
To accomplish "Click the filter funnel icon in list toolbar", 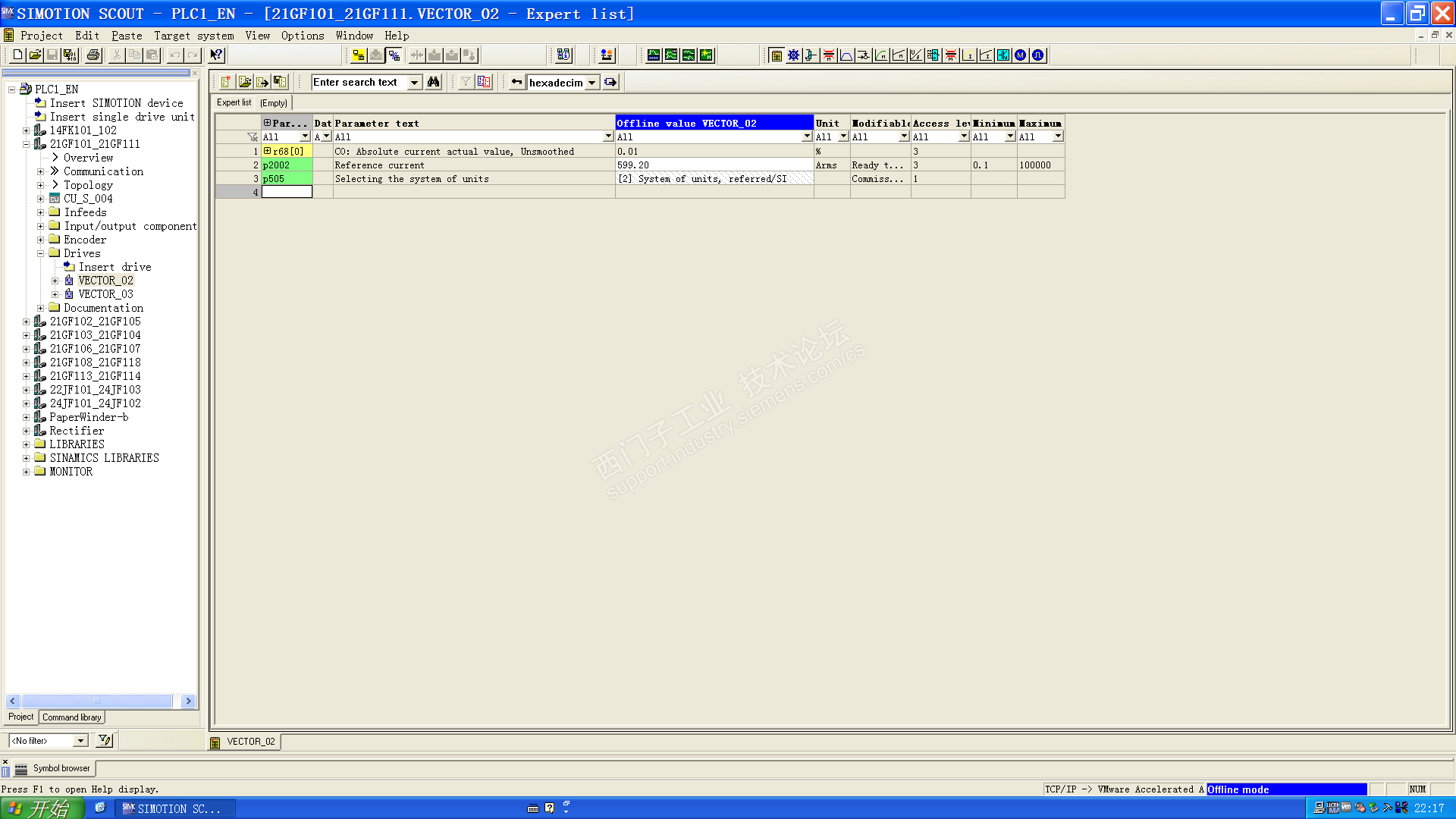I will 466,82.
